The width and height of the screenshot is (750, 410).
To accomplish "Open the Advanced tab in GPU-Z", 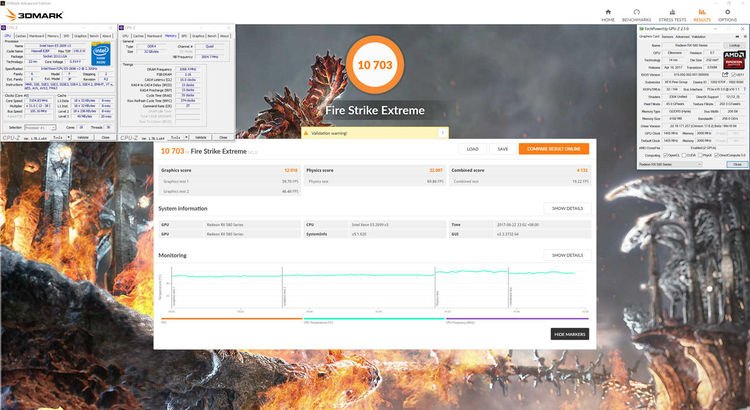I will [683, 36].
